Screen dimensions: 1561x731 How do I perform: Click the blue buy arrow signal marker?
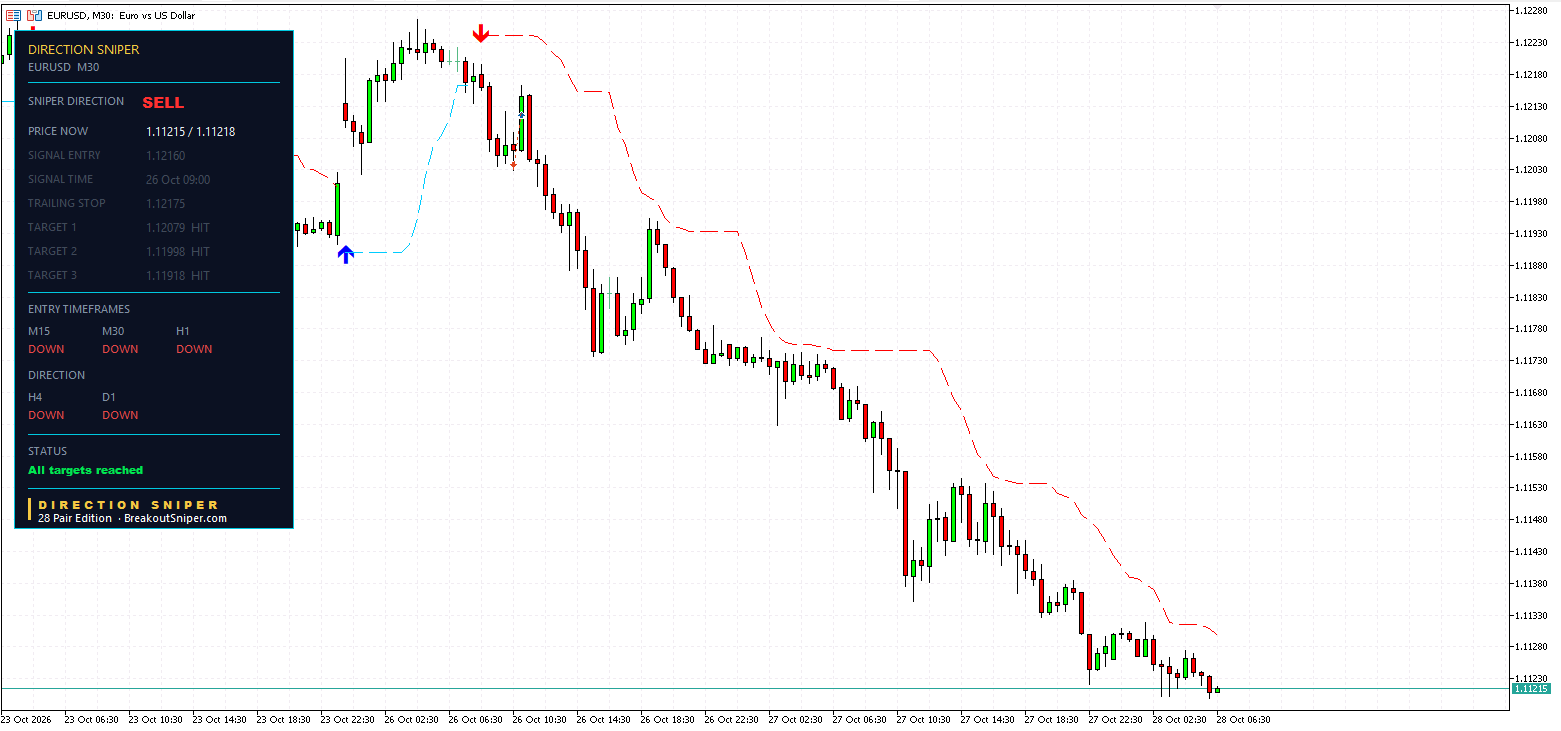tap(345, 254)
